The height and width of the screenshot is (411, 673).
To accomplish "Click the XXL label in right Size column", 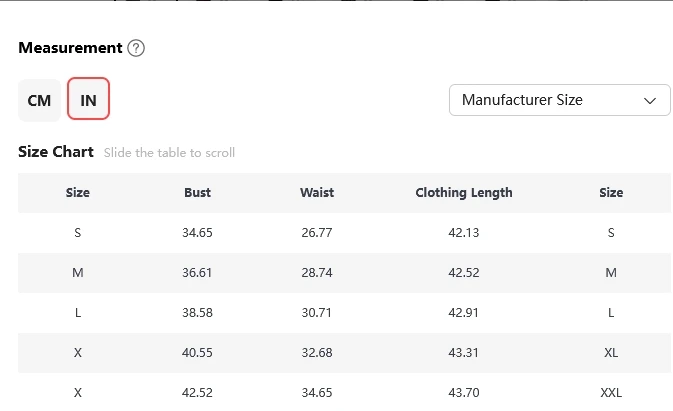I will tap(611, 393).
